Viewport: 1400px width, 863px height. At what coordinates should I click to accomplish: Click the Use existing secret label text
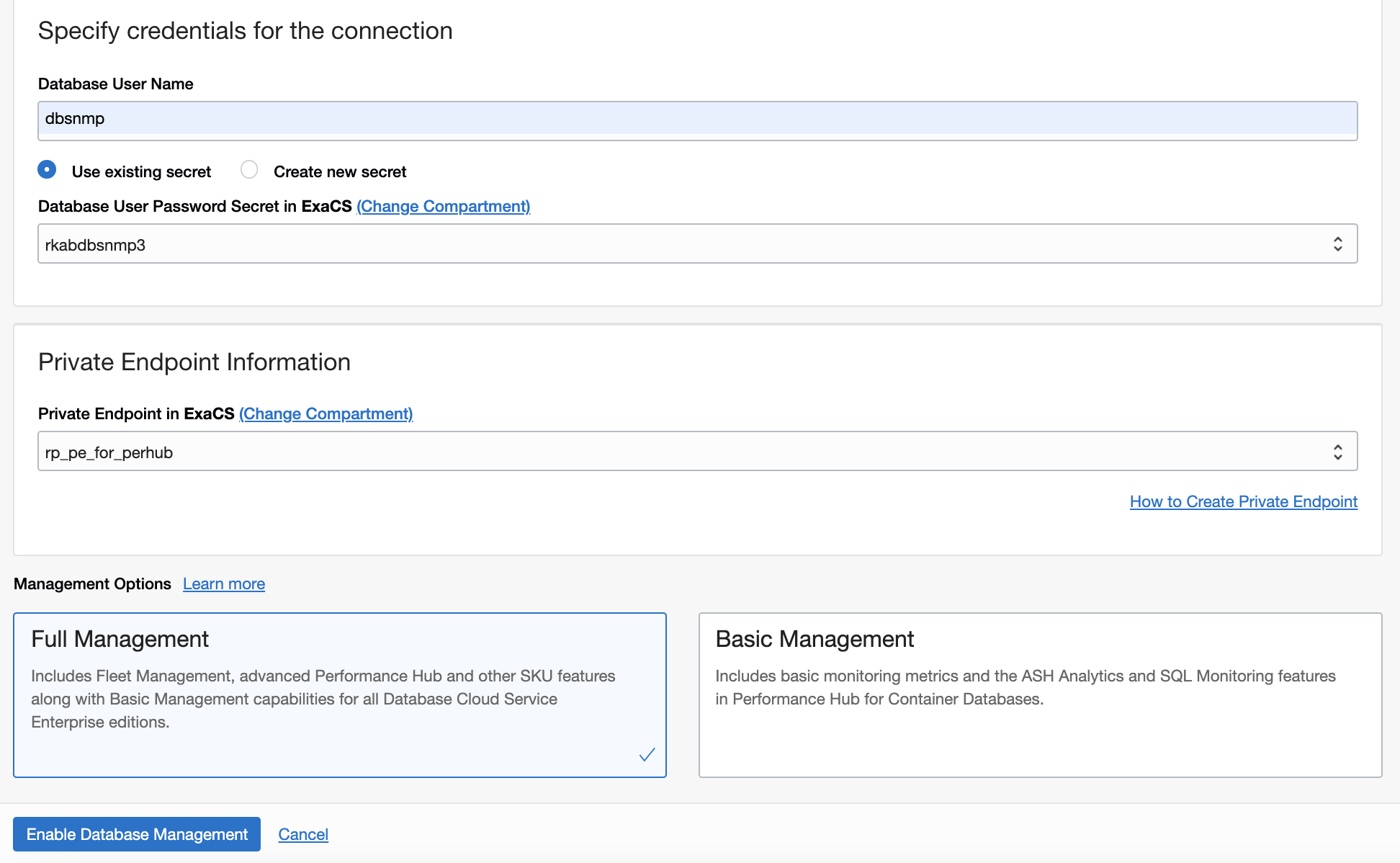[141, 171]
